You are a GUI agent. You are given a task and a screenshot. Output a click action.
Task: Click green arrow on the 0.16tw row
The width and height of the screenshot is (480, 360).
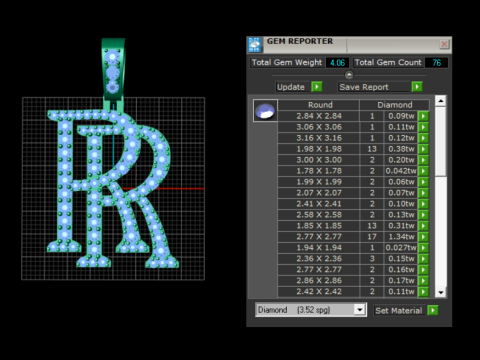click(423, 270)
